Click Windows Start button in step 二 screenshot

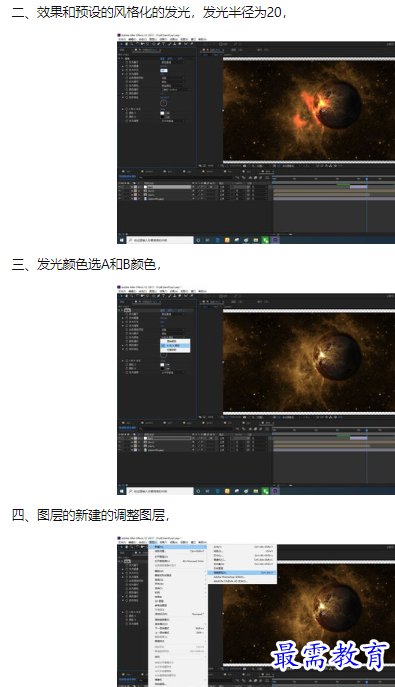[121, 240]
